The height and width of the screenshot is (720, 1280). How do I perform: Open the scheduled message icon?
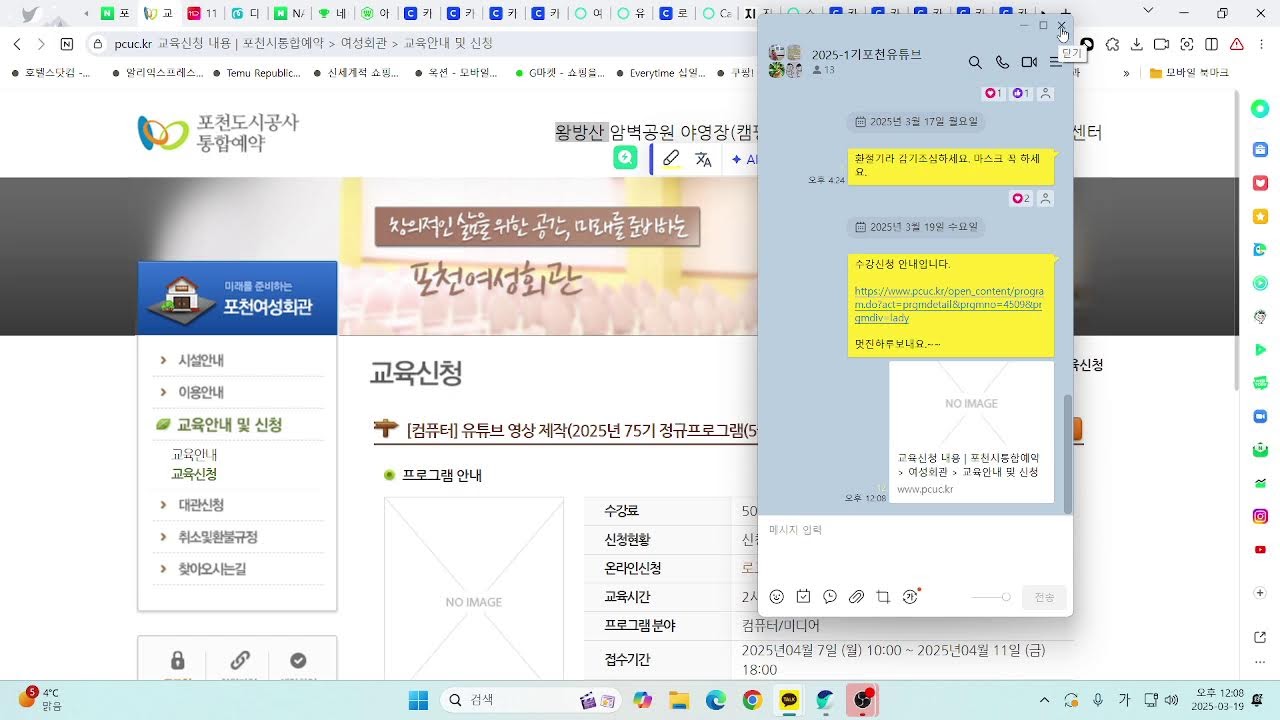click(830, 597)
